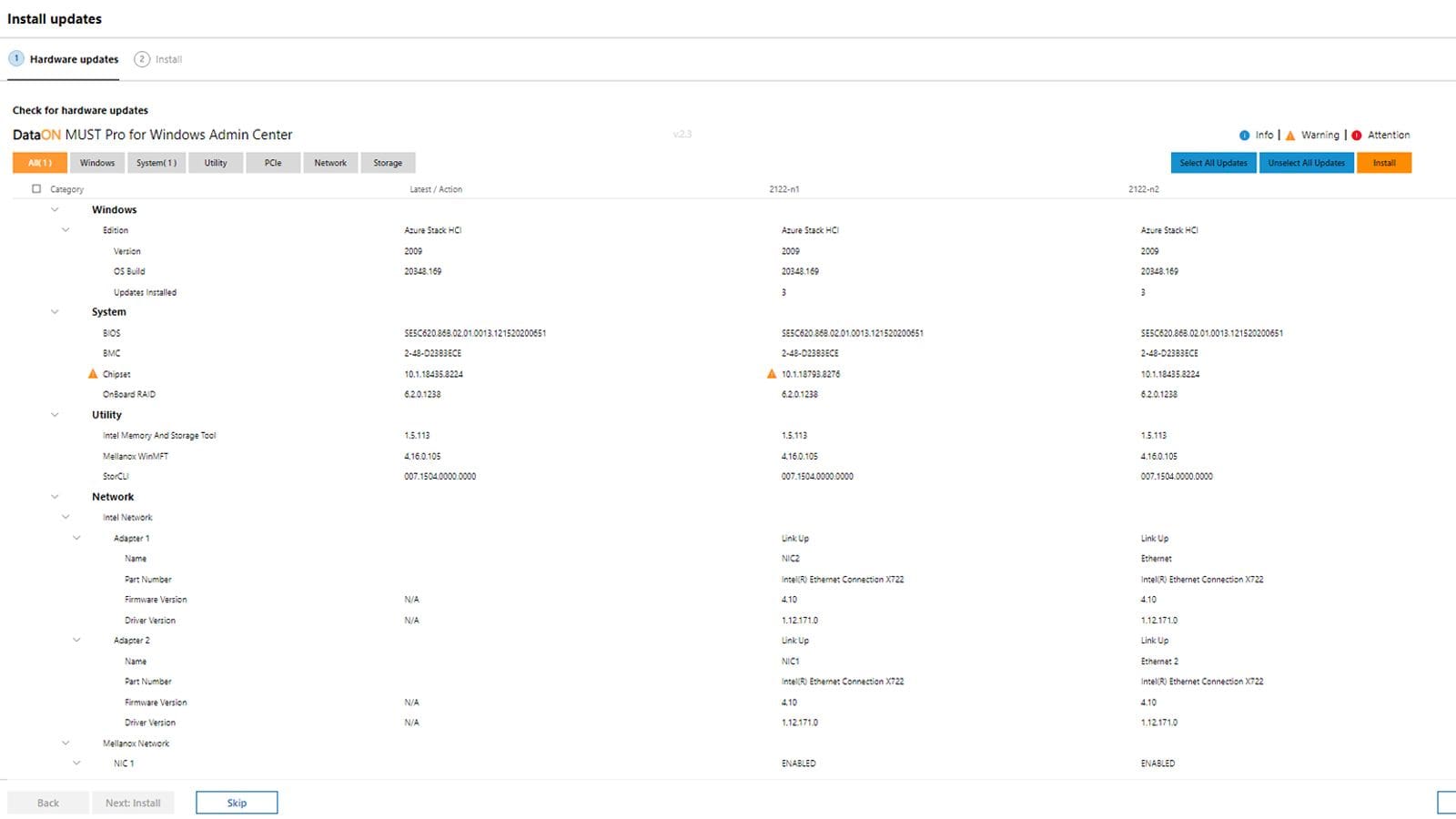
Task: Collapse the Network section
Action: [55, 497]
